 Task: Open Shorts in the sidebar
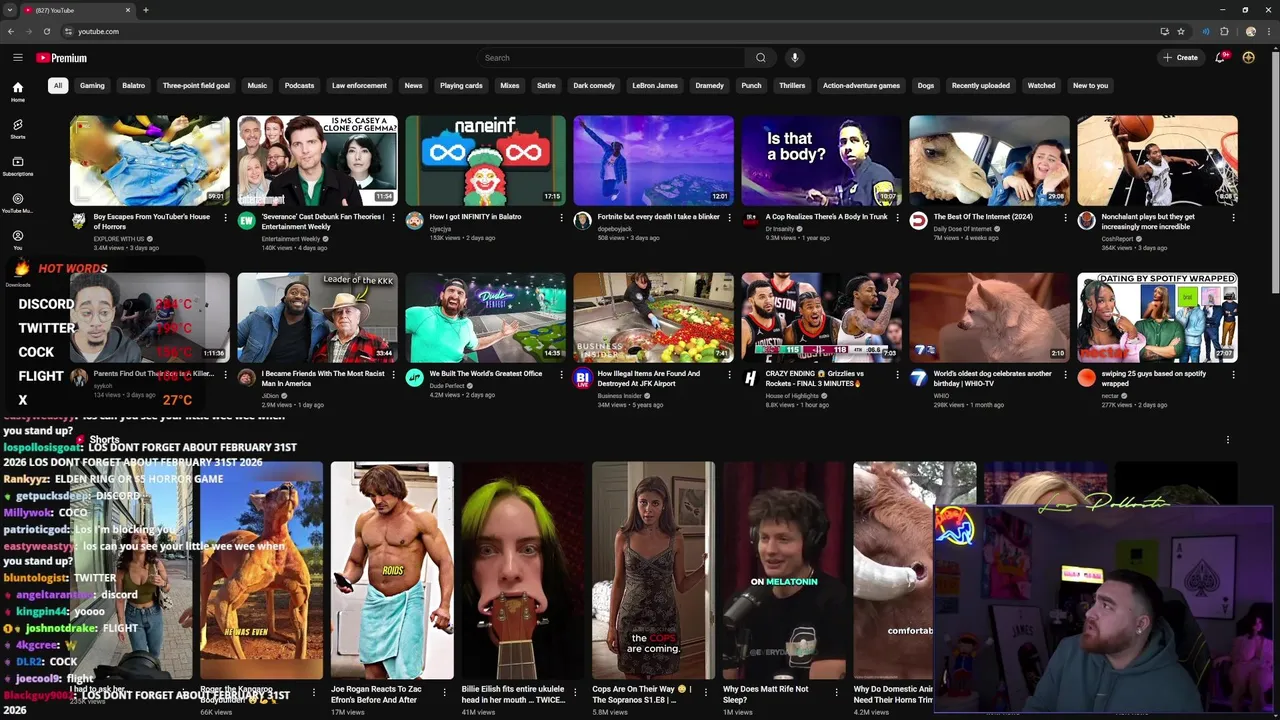18,129
